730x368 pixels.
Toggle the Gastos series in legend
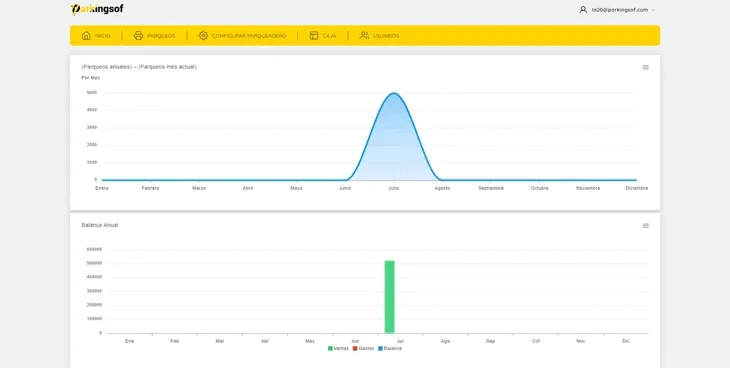coord(363,348)
